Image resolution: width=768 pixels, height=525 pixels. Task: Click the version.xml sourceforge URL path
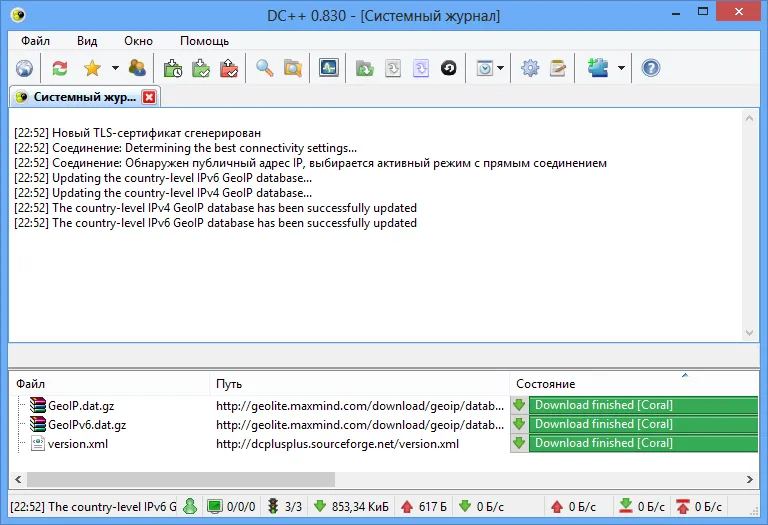point(337,444)
